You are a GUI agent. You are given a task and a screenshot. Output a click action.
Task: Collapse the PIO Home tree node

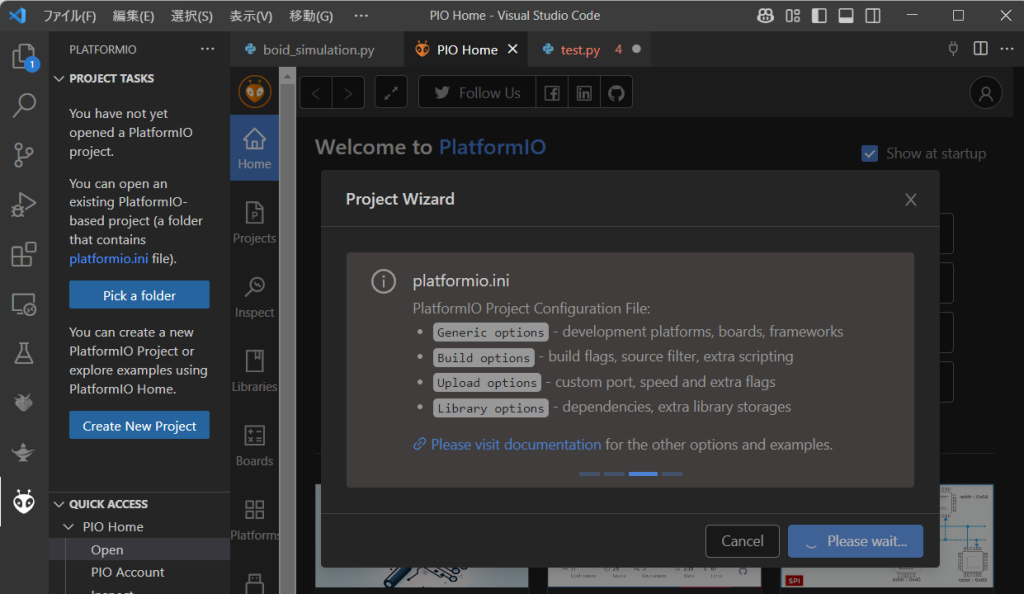tap(69, 527)
